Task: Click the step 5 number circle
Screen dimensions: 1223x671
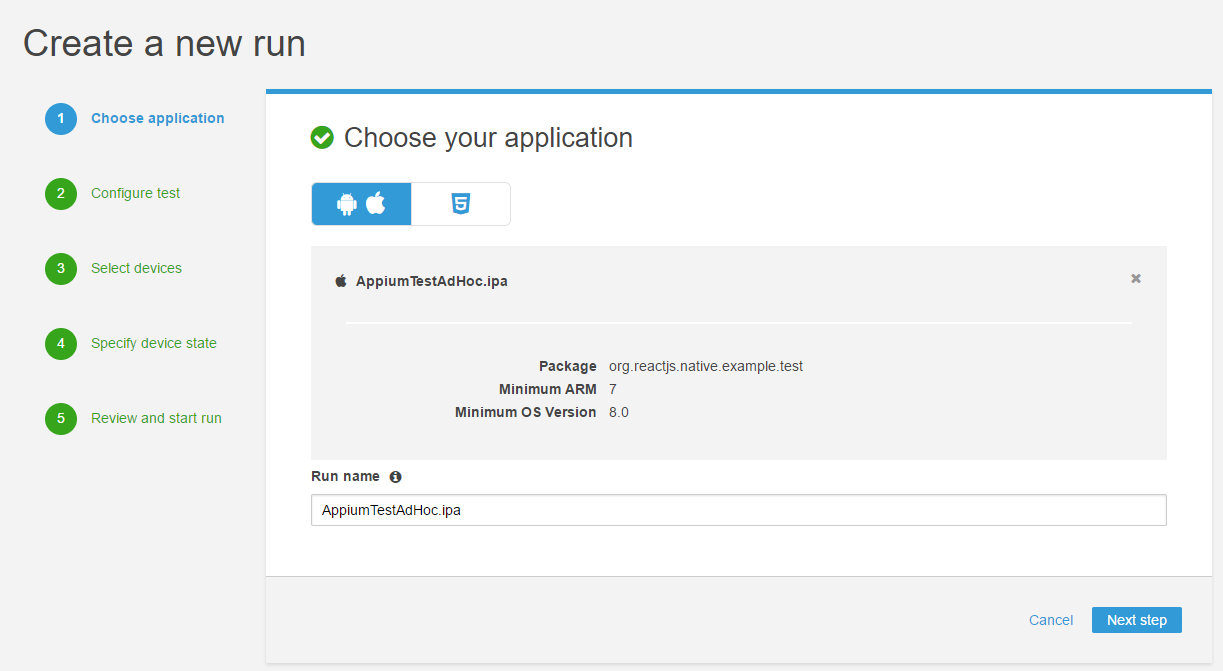Action: point(61,419)
